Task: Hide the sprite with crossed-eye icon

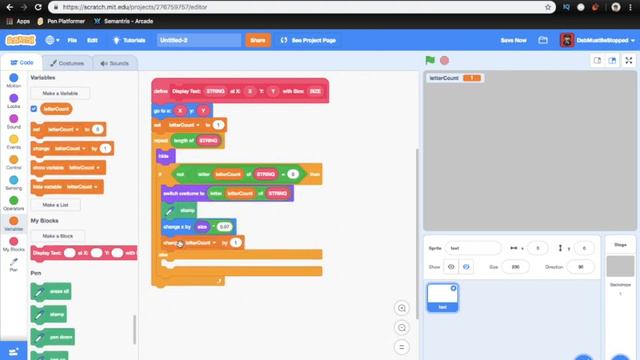Action: tap(466, 267)
